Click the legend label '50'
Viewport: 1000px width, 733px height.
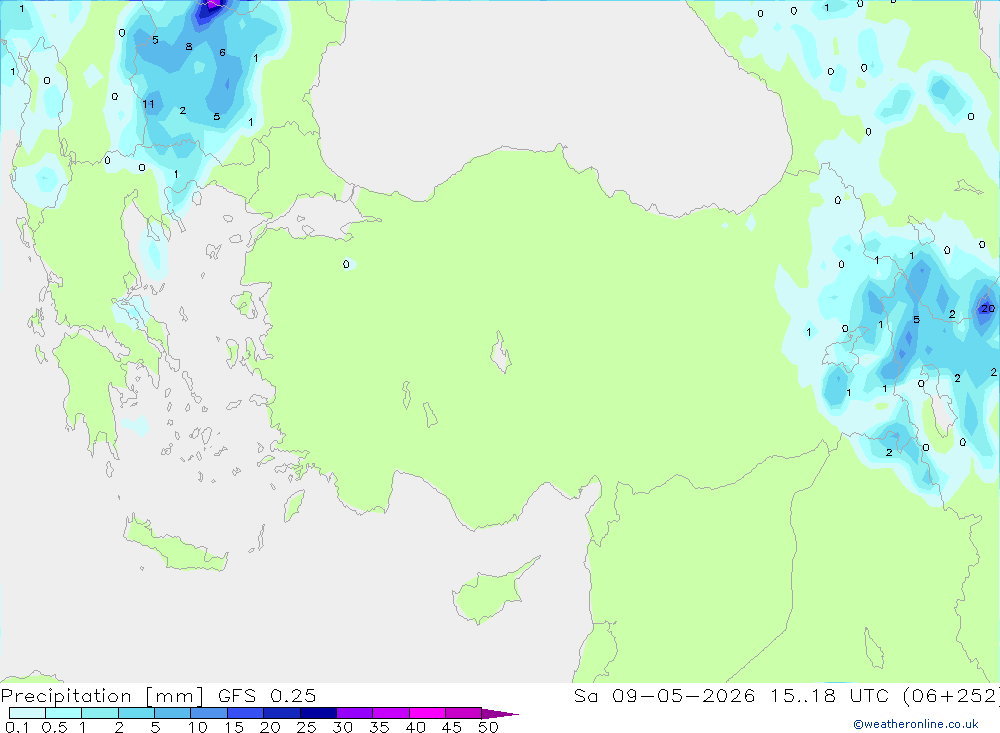488,727
